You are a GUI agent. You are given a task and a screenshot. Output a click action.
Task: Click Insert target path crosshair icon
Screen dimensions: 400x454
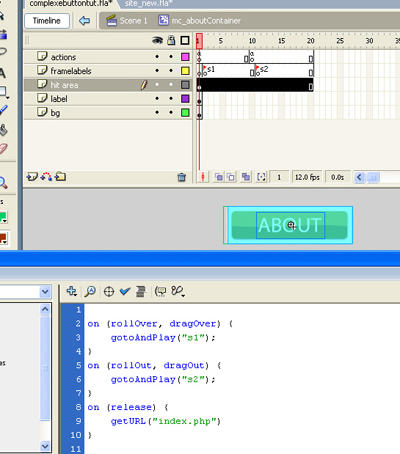pos(109,292)
